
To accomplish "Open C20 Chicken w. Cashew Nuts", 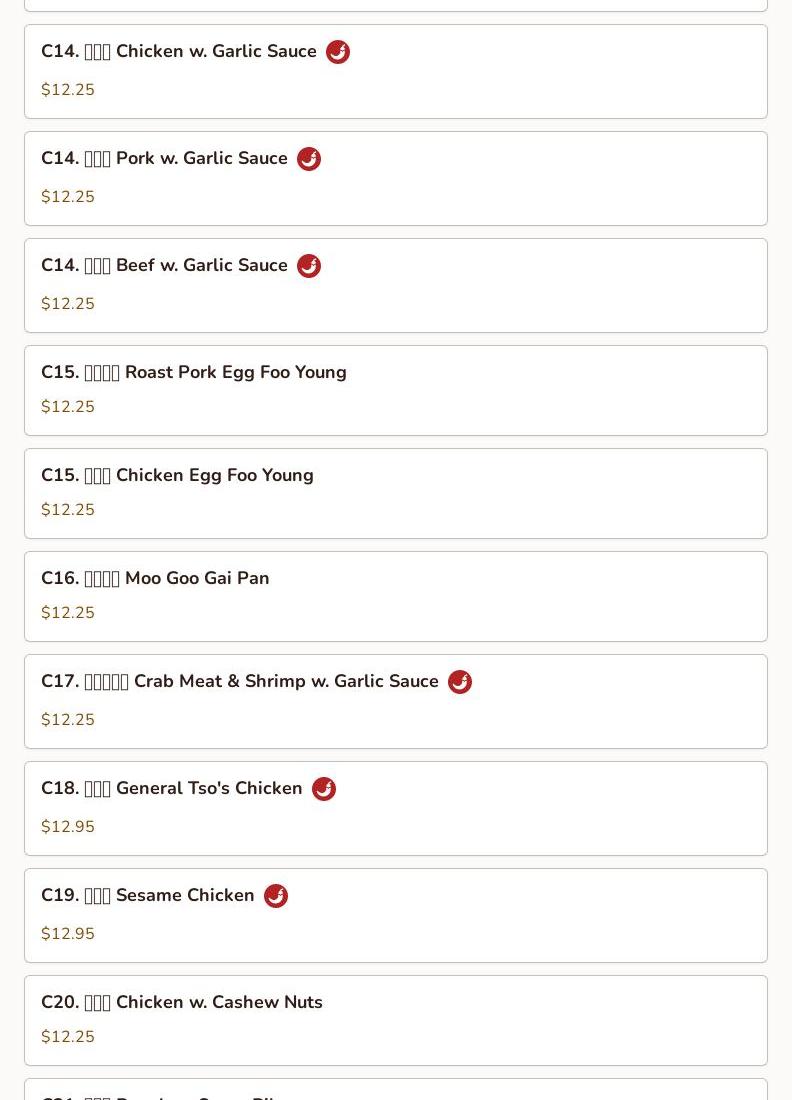I will point(396,1021).
